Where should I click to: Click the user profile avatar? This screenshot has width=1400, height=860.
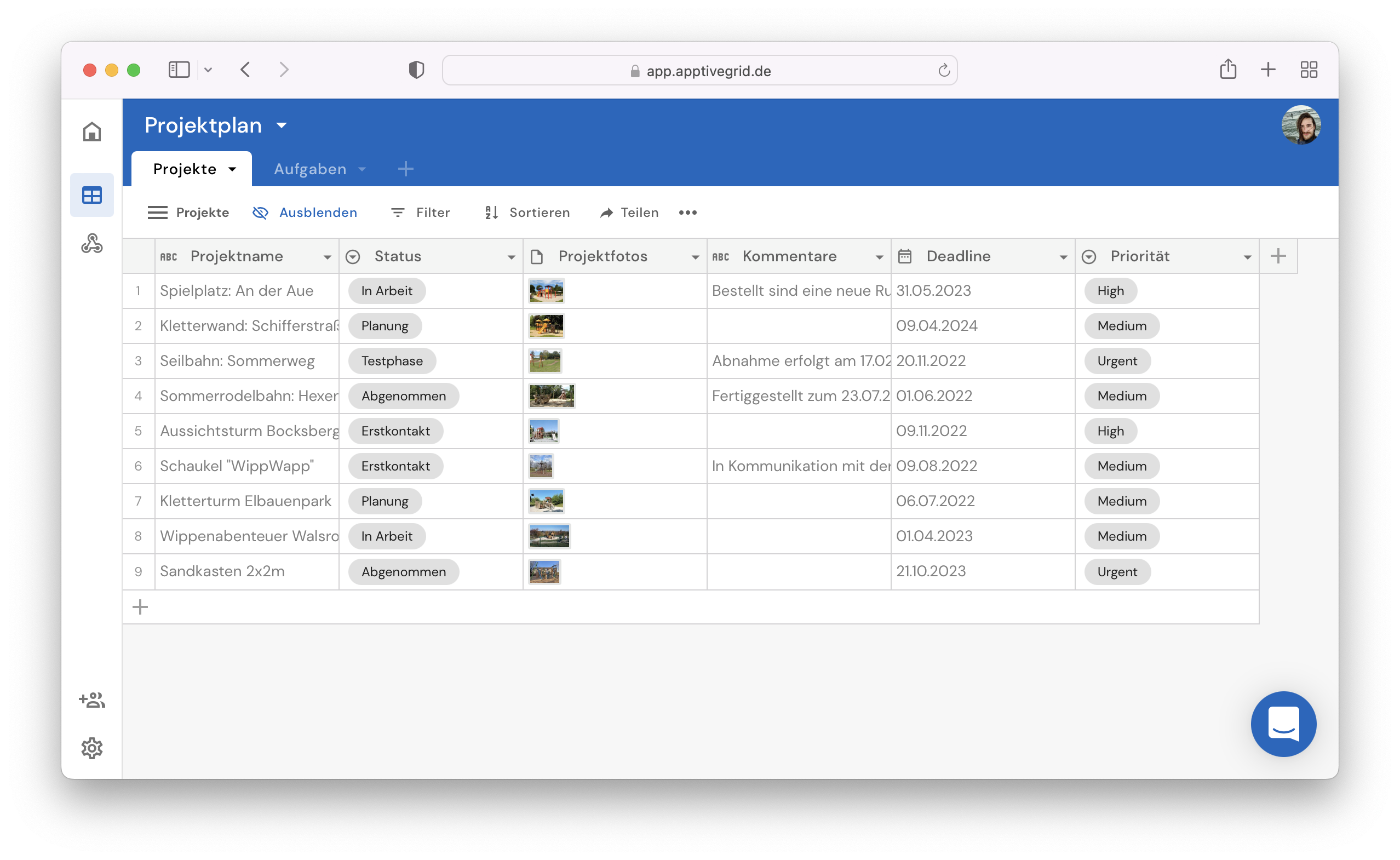coord(1300,125)
